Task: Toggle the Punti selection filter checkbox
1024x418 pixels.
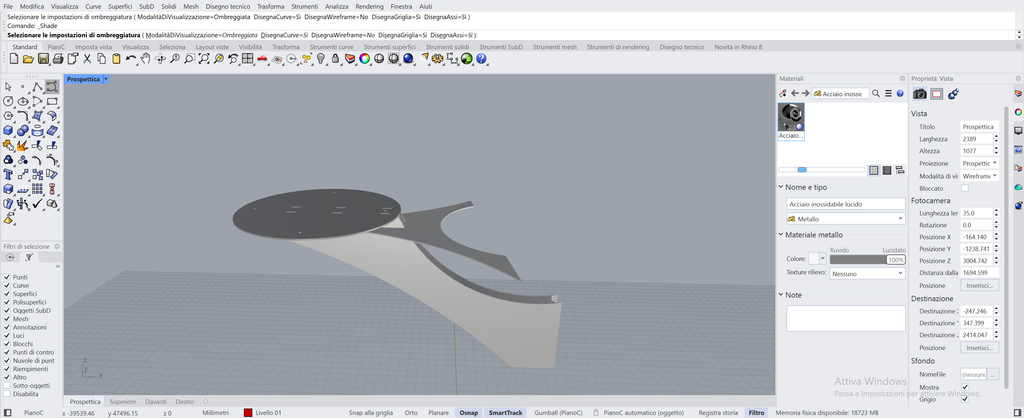Action: tap(7, 277)
